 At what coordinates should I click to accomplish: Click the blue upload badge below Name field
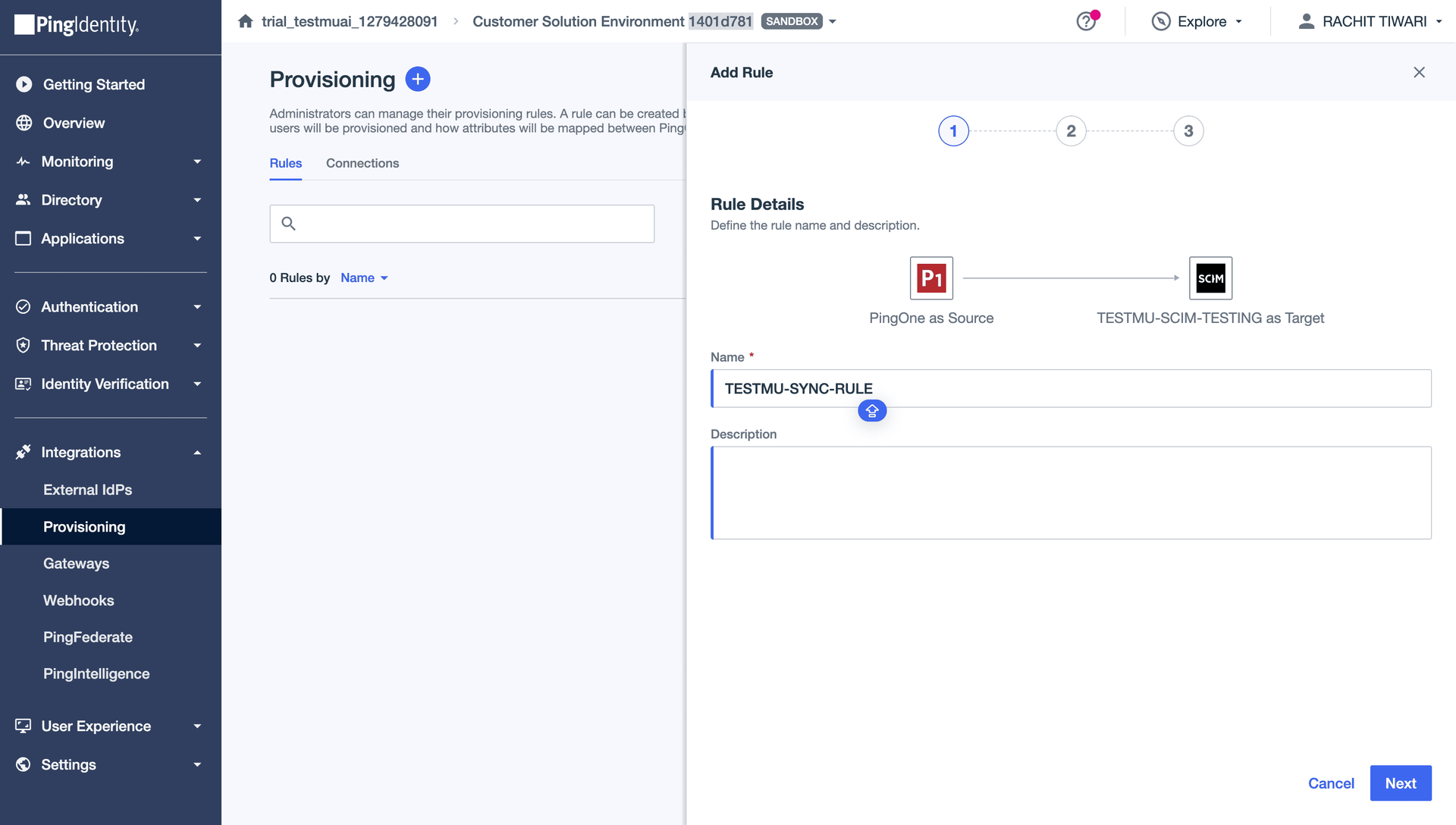871,410
